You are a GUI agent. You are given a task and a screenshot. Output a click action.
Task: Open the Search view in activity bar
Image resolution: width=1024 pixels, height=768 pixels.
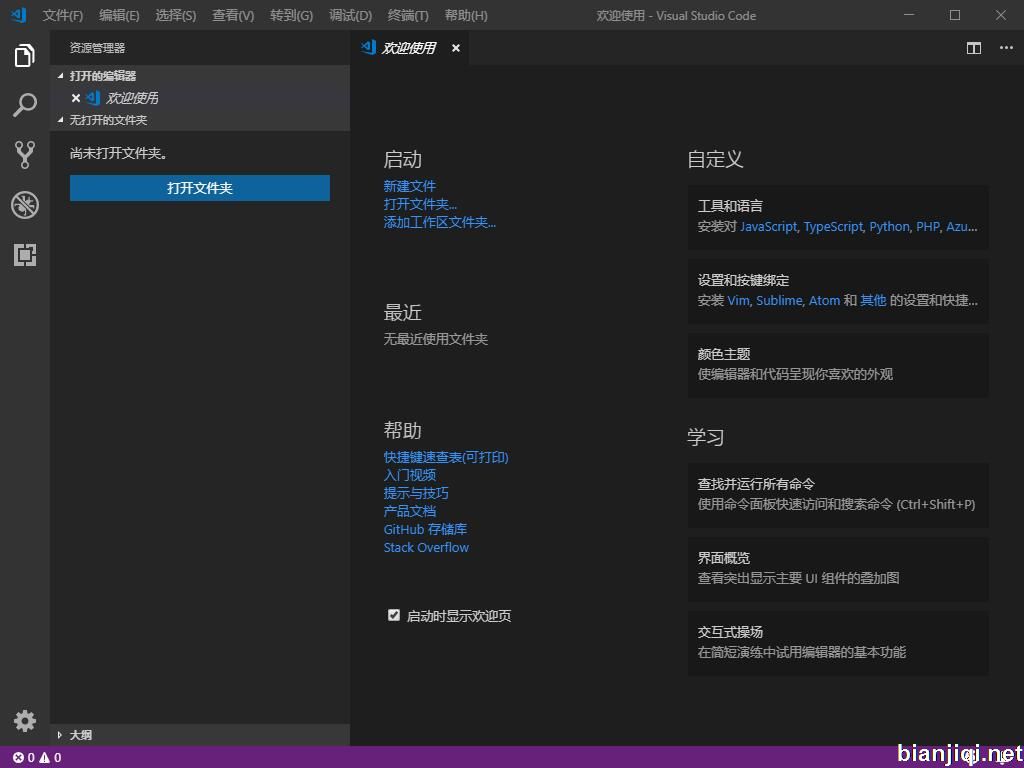tap(24, 104)
